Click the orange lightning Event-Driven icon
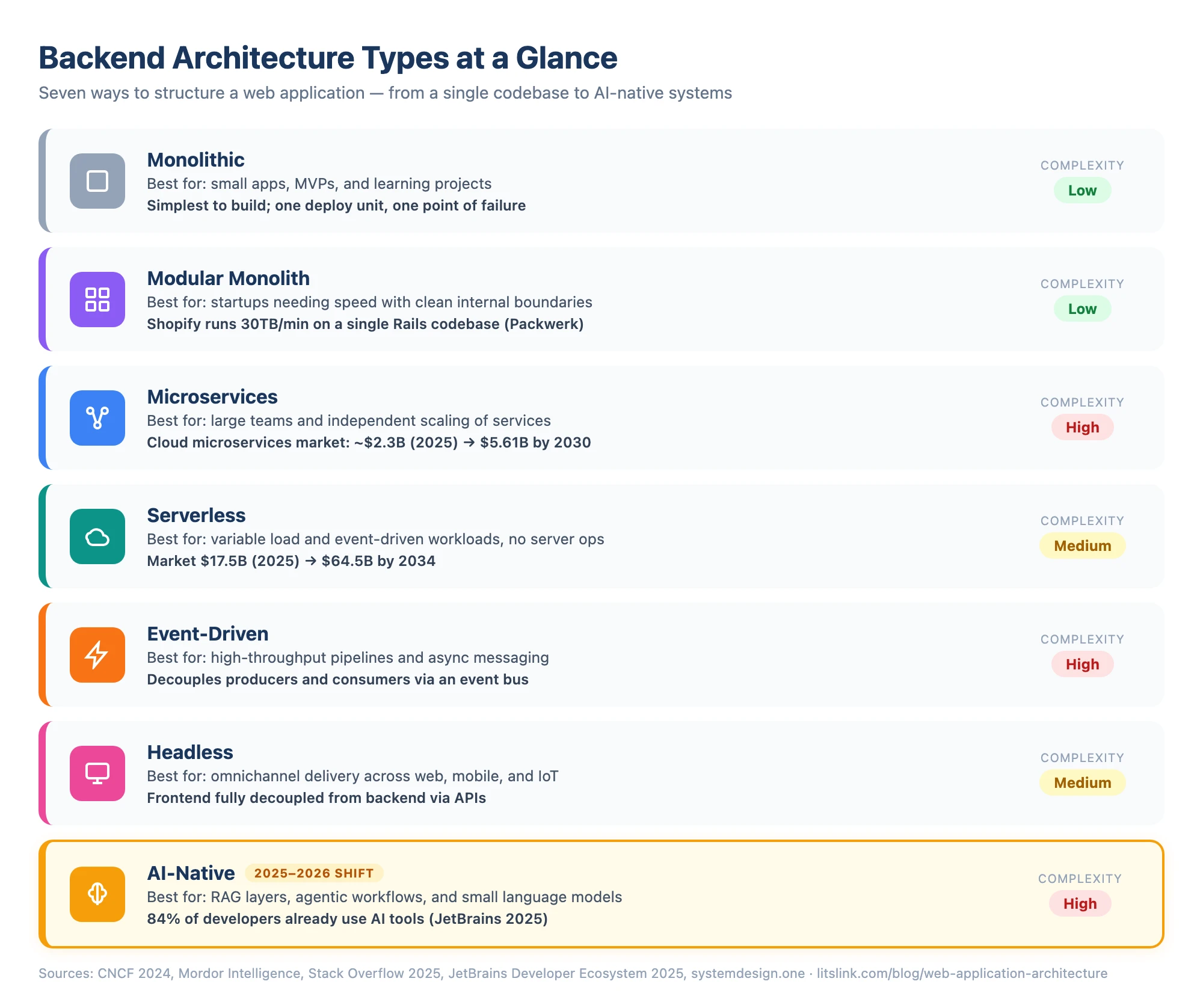This screenshot has height=1008, width=1203. pyautogui.click(x=97, y=655)
